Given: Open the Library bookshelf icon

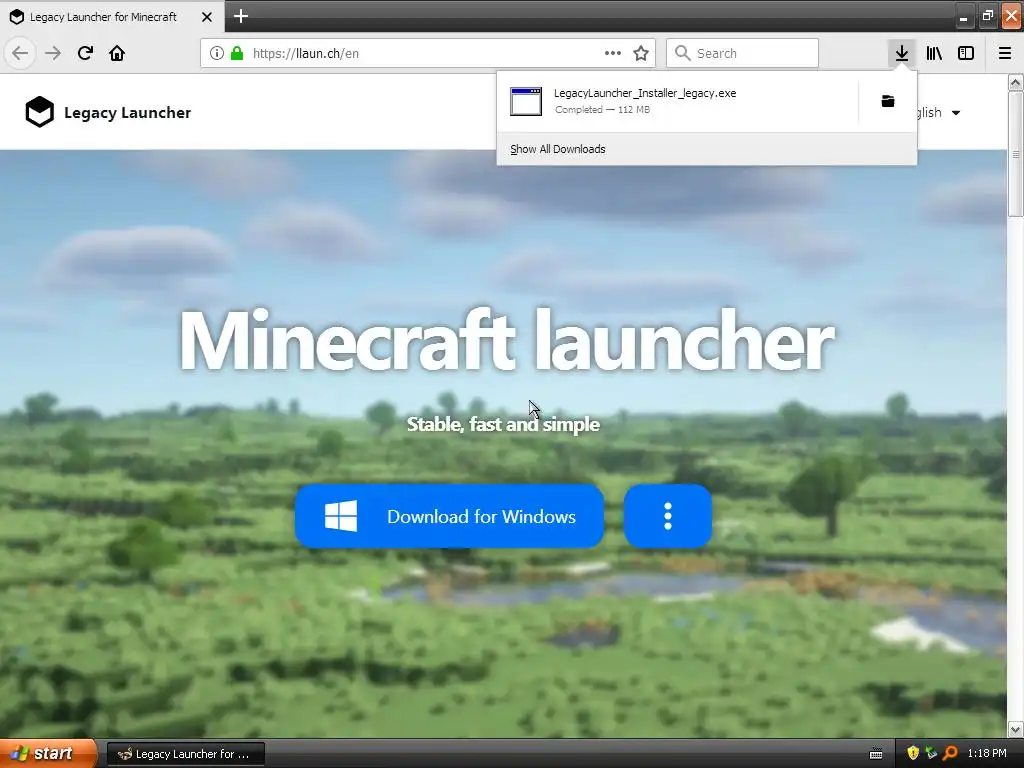Looking at the screenshot, I should point(934,53).
